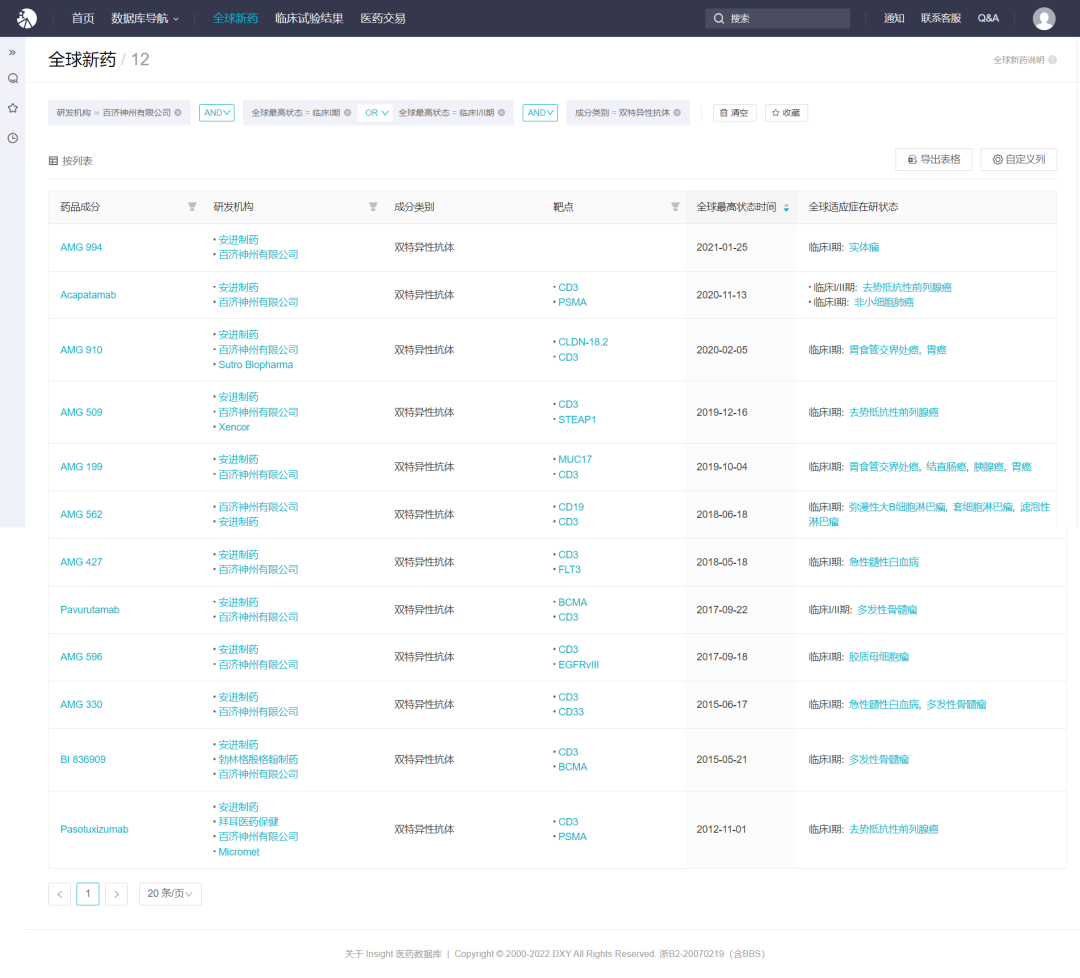Open CLDN-18.2 target link

tap(583, 342)
